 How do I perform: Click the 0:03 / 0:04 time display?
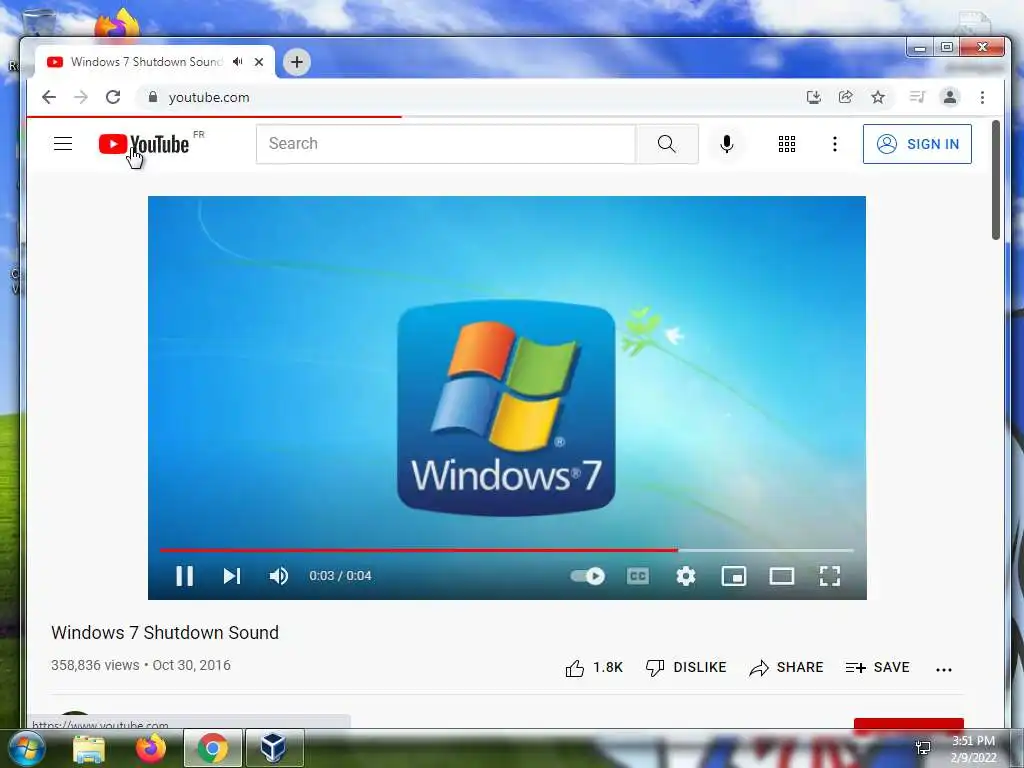[x=340, y=576]
